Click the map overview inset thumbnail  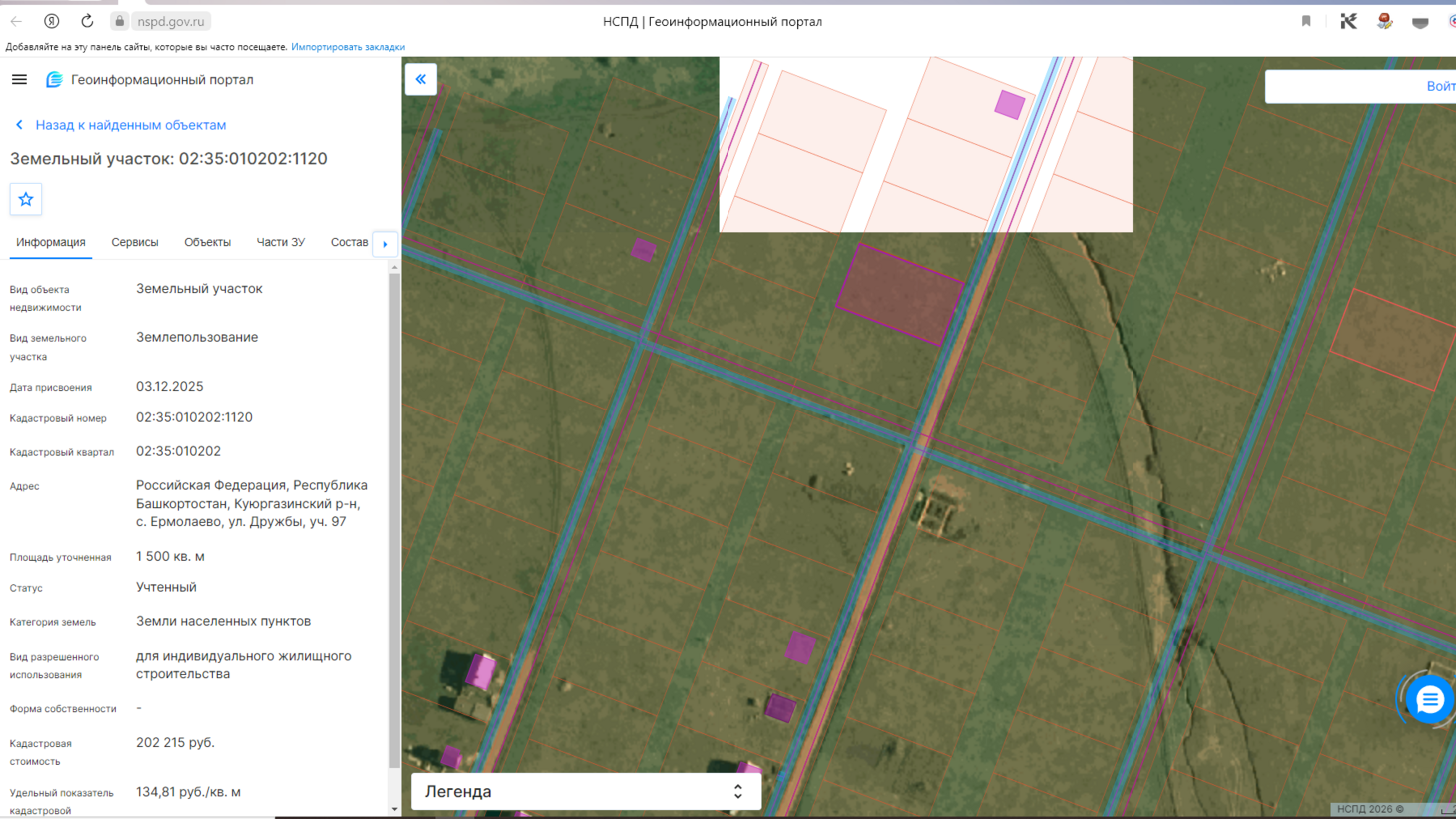tap(925, 144)
